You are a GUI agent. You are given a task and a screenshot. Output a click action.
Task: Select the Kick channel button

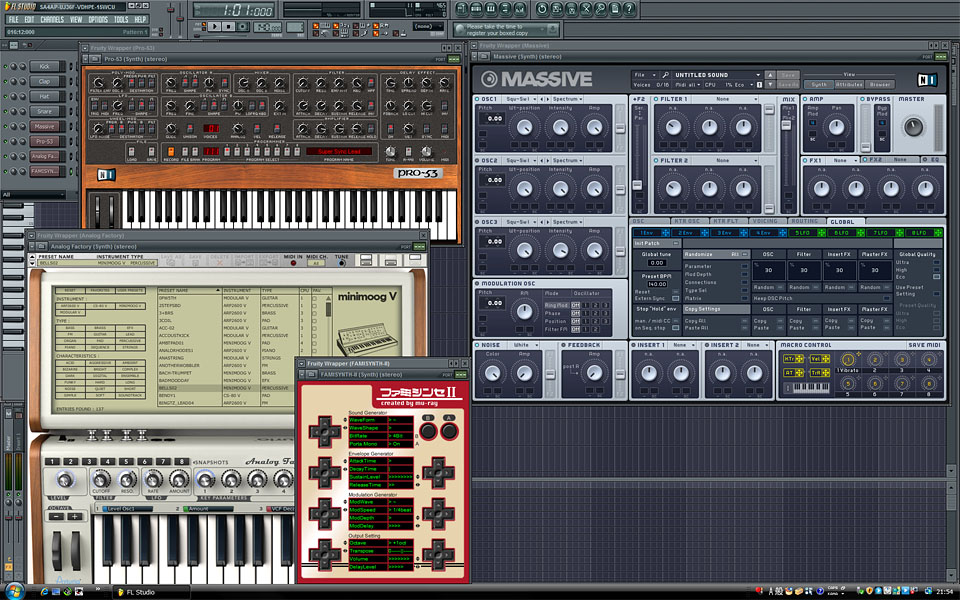point(45,66)
